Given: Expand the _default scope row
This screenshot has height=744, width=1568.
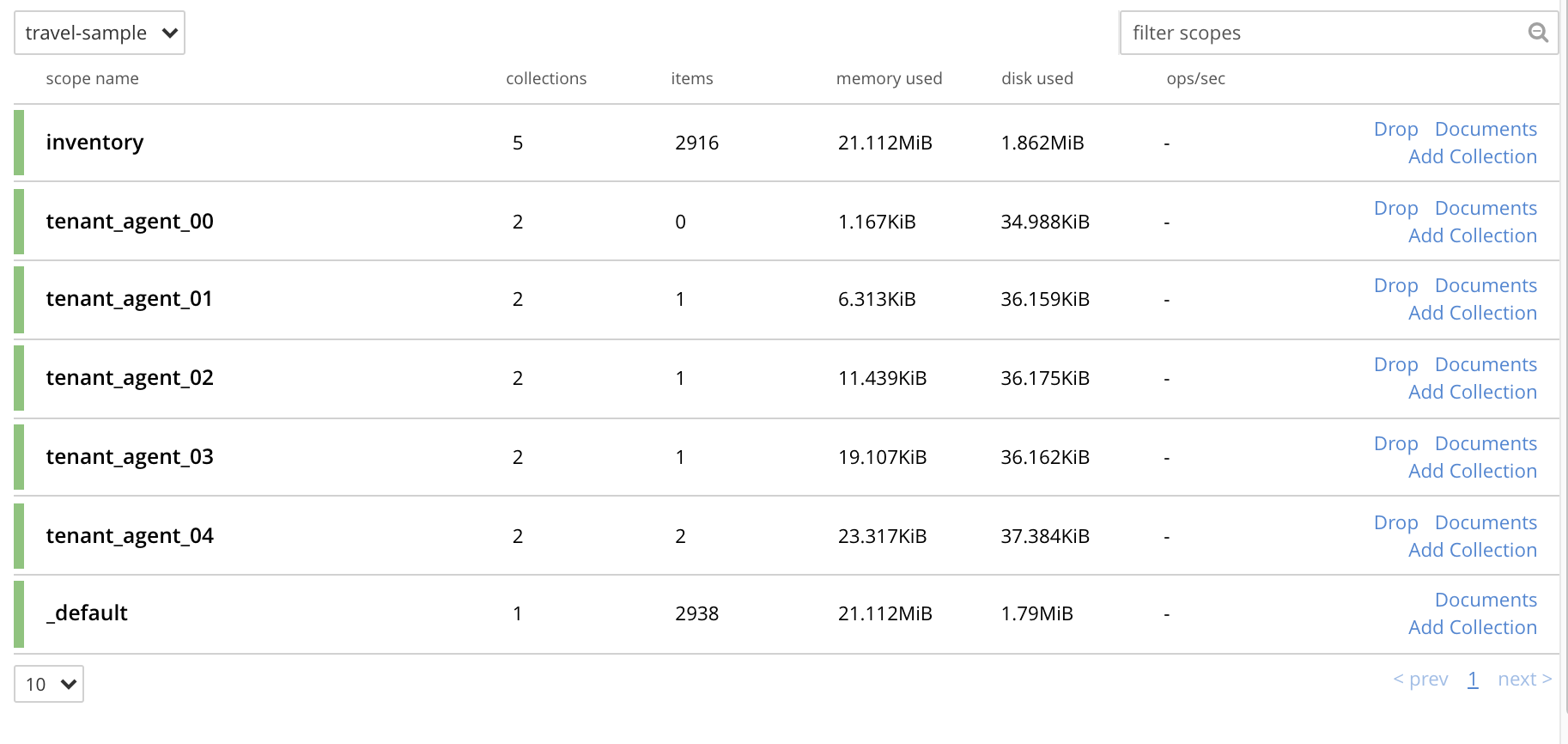Looking at the screenshot, I should pos(87,613).
